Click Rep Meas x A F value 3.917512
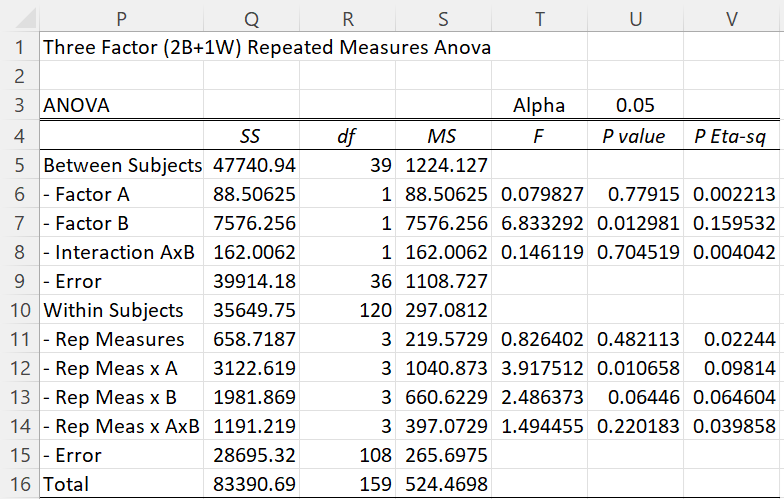The image size is (784, 499). pyautogui.click(x=540, y=368)
